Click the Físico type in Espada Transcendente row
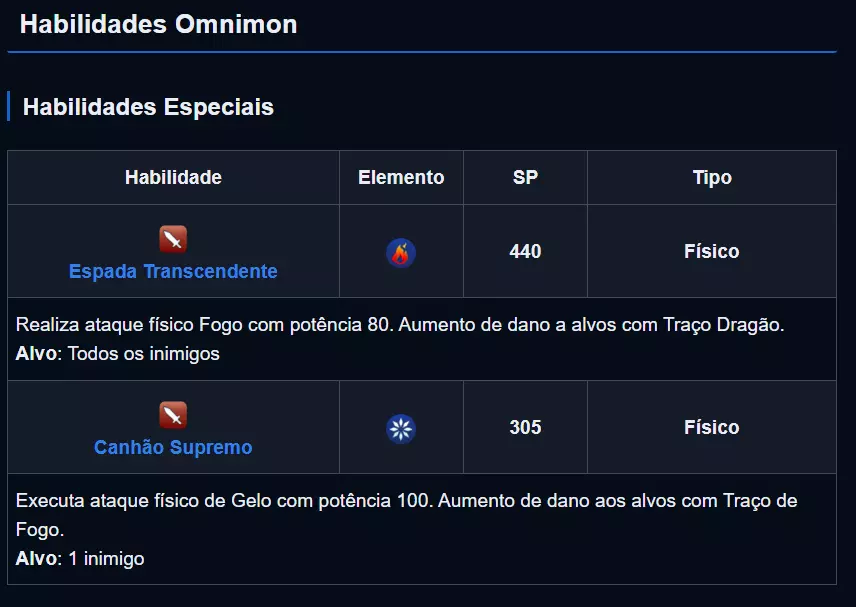856x607 pixels. (x=712, y=252)
